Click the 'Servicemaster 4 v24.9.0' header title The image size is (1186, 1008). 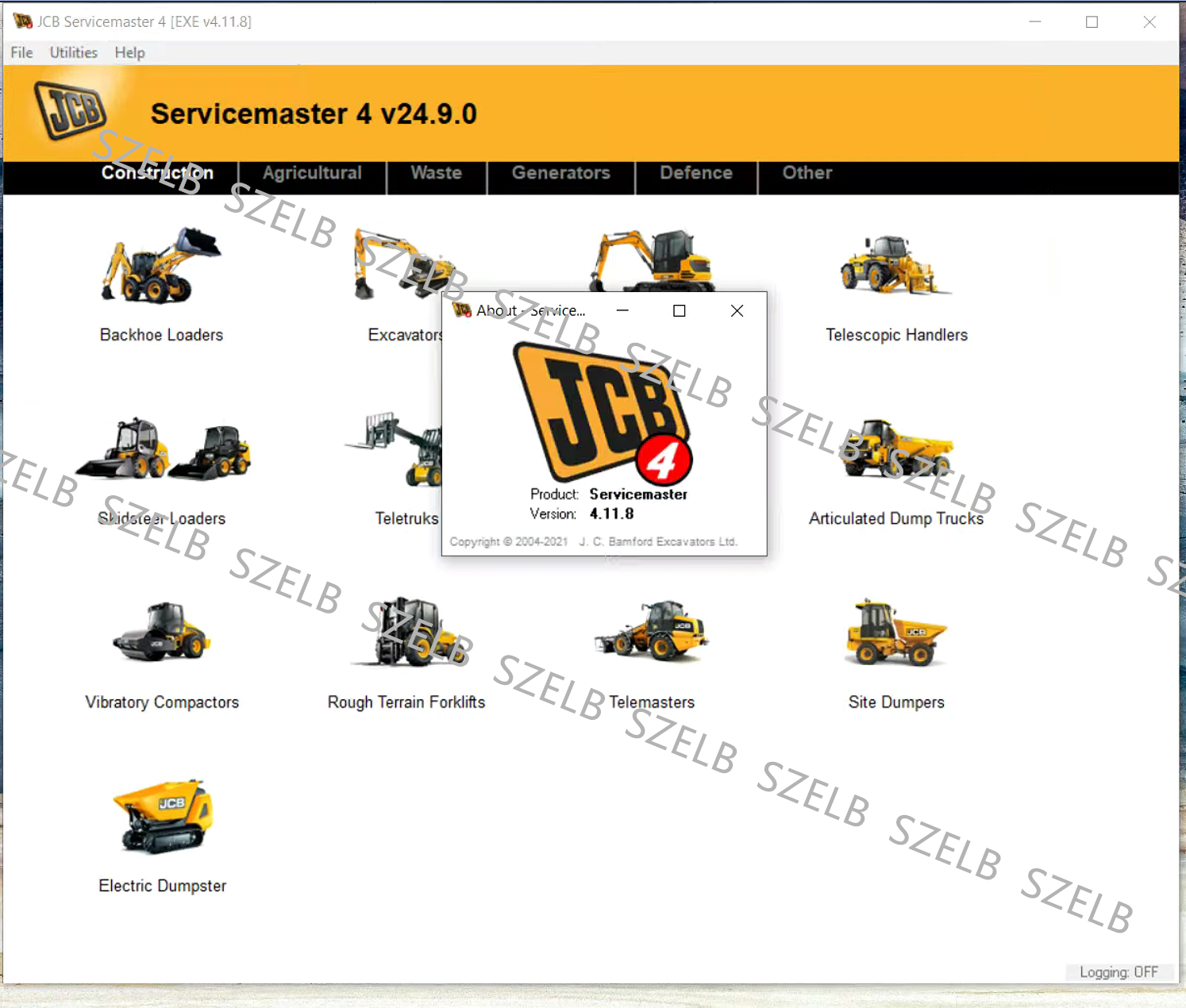coord(314,113)
